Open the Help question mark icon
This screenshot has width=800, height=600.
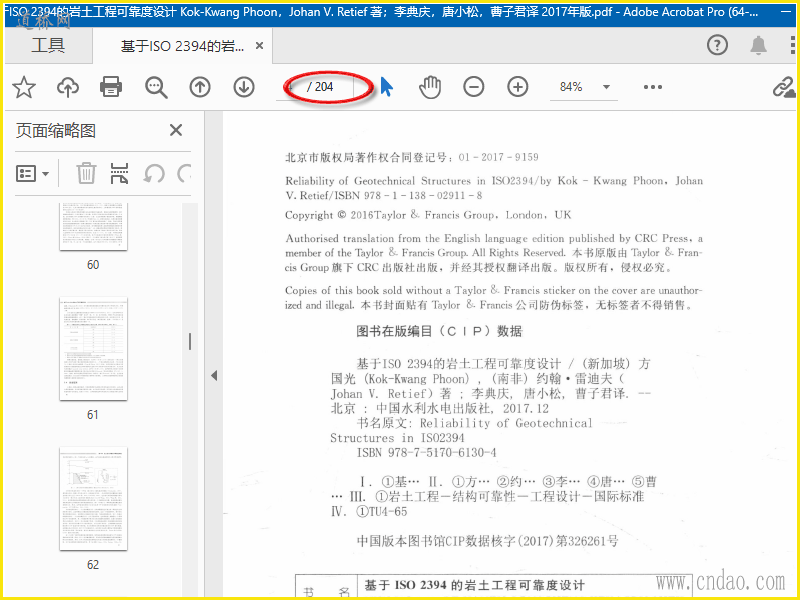[717, 45]
